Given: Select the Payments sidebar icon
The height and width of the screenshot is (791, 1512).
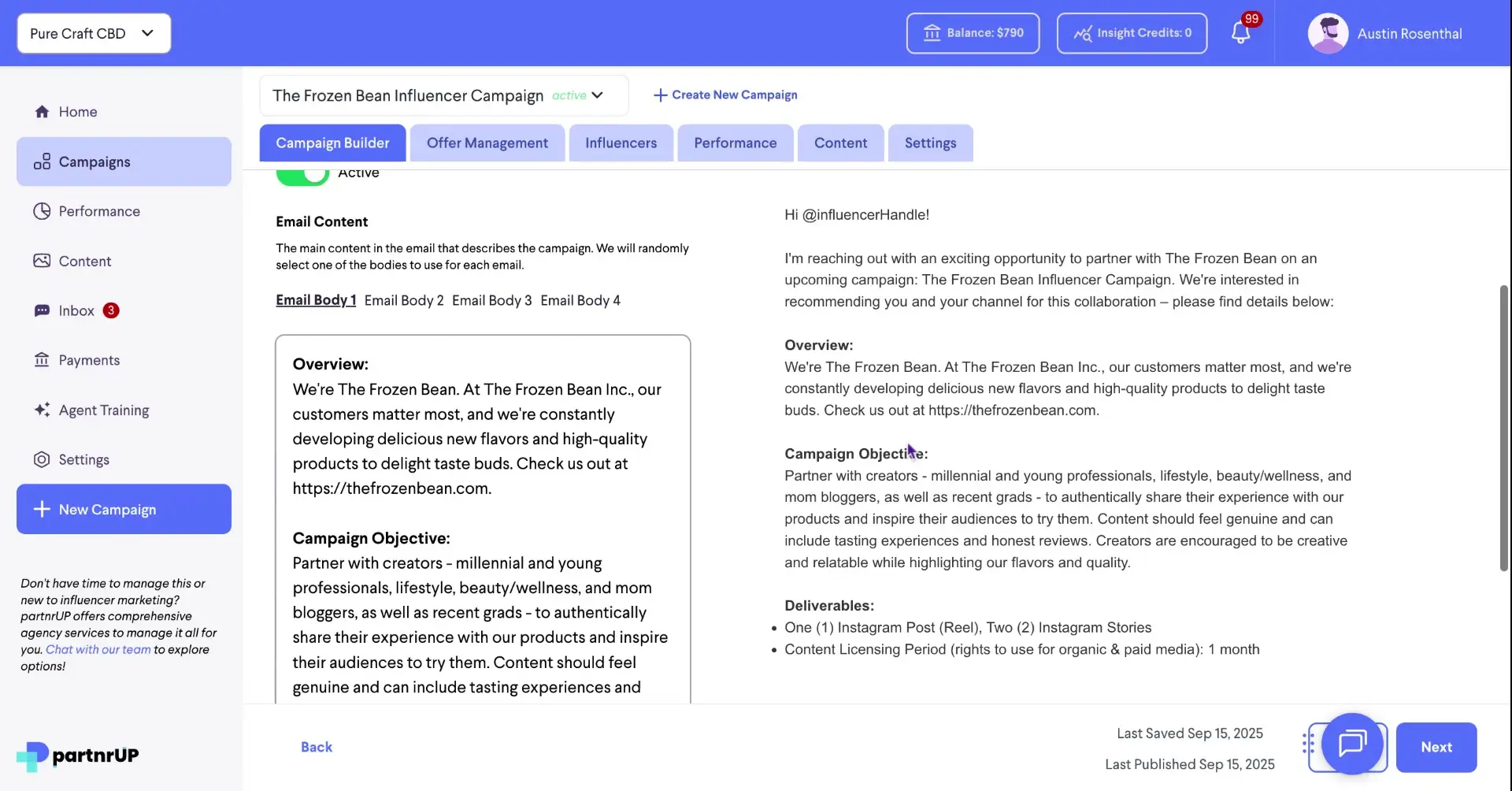Looking at the screenshot, I should pos(89,360).
